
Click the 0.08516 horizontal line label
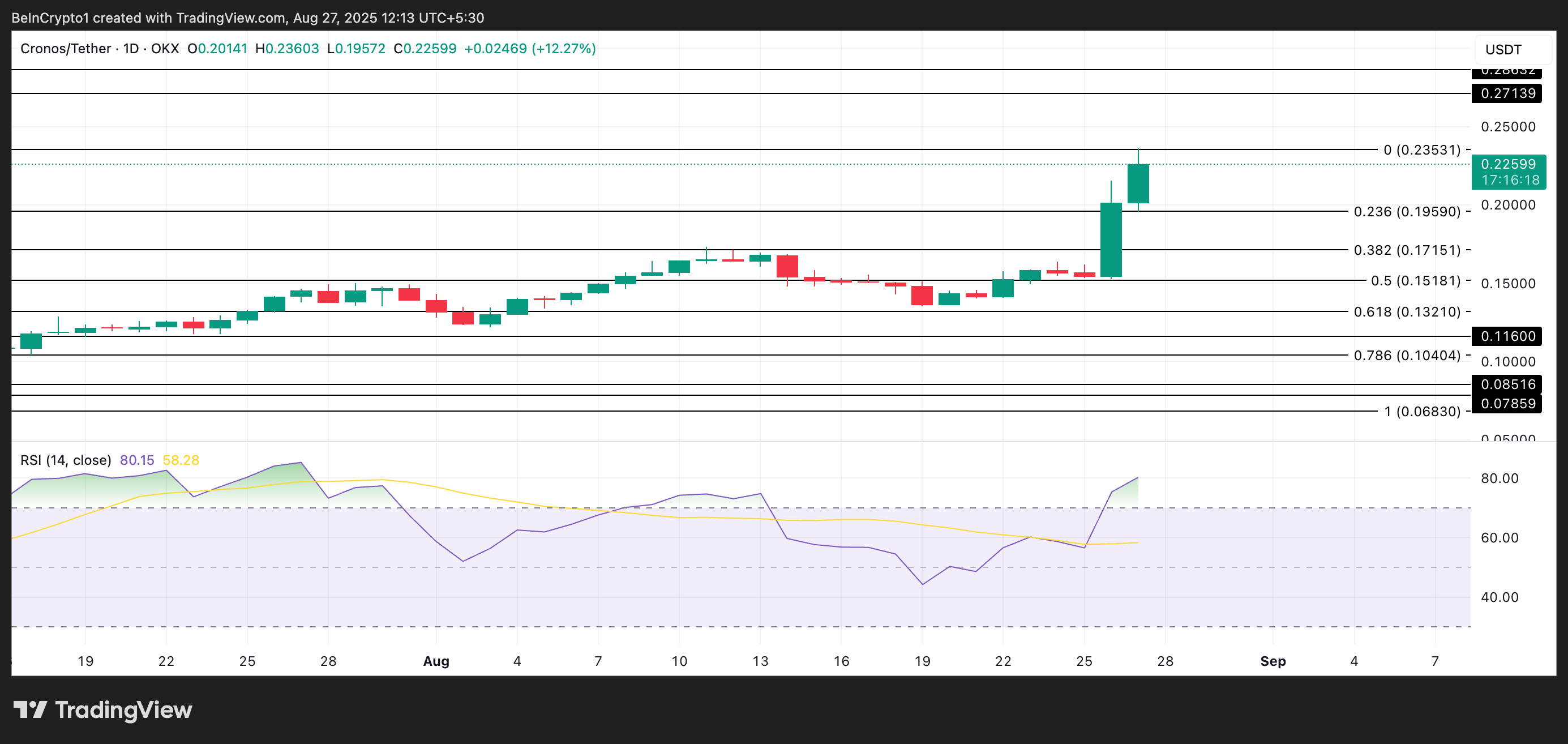[x=1507, y=384]
